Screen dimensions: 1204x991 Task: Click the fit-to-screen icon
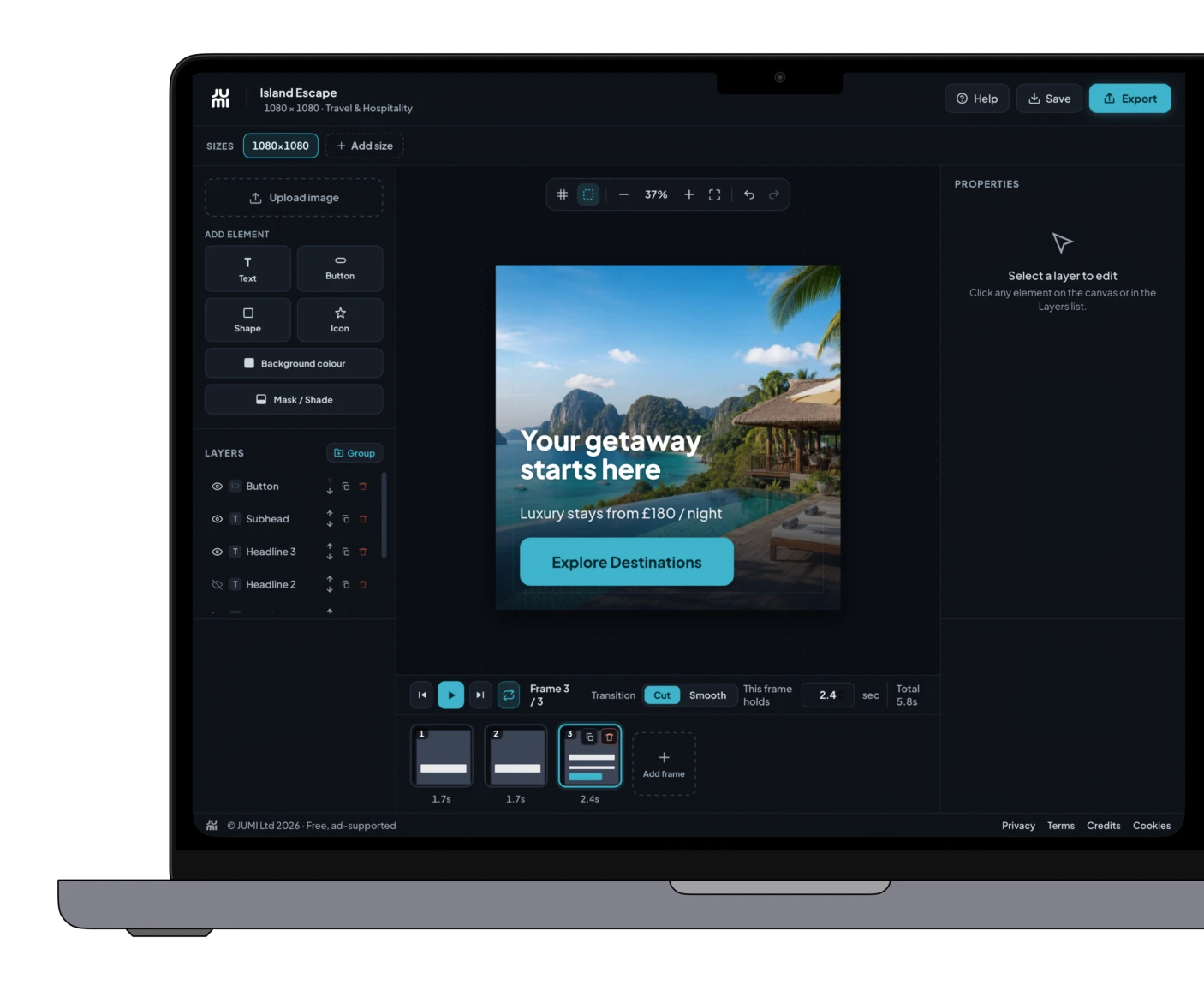point(714,194)
